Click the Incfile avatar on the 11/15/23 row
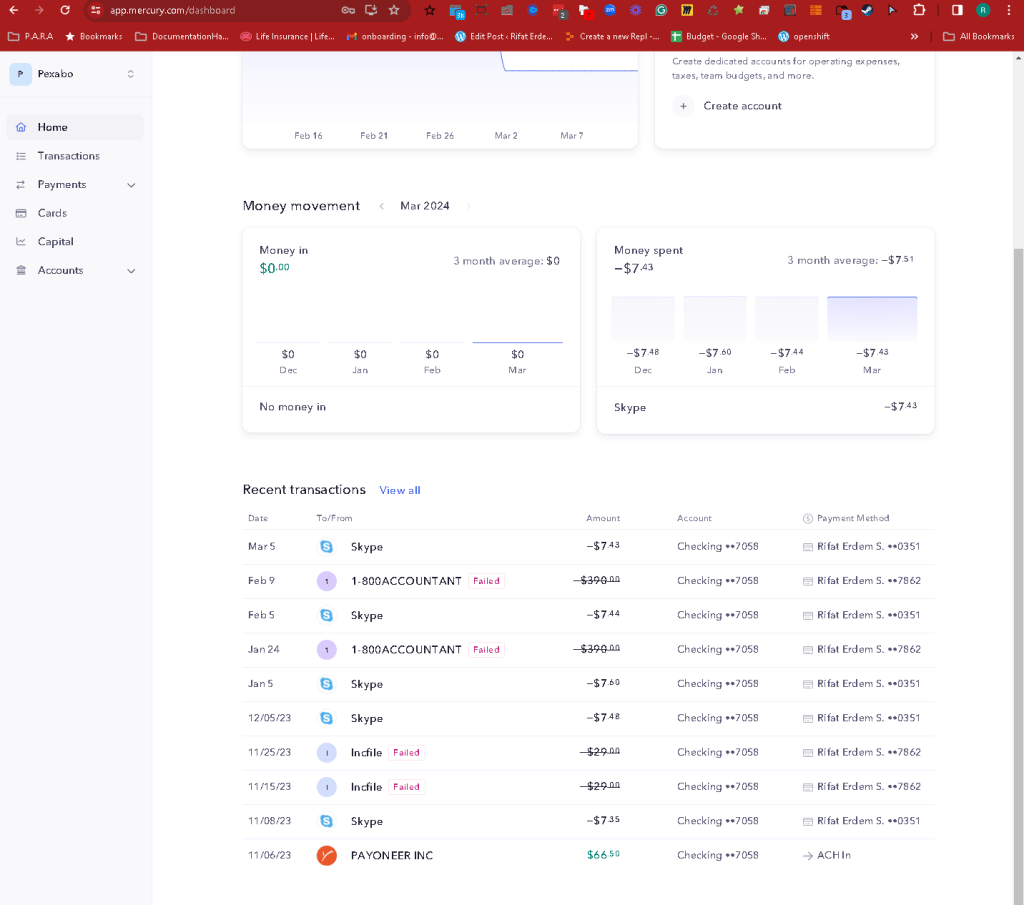 click(x=327, y=787)
